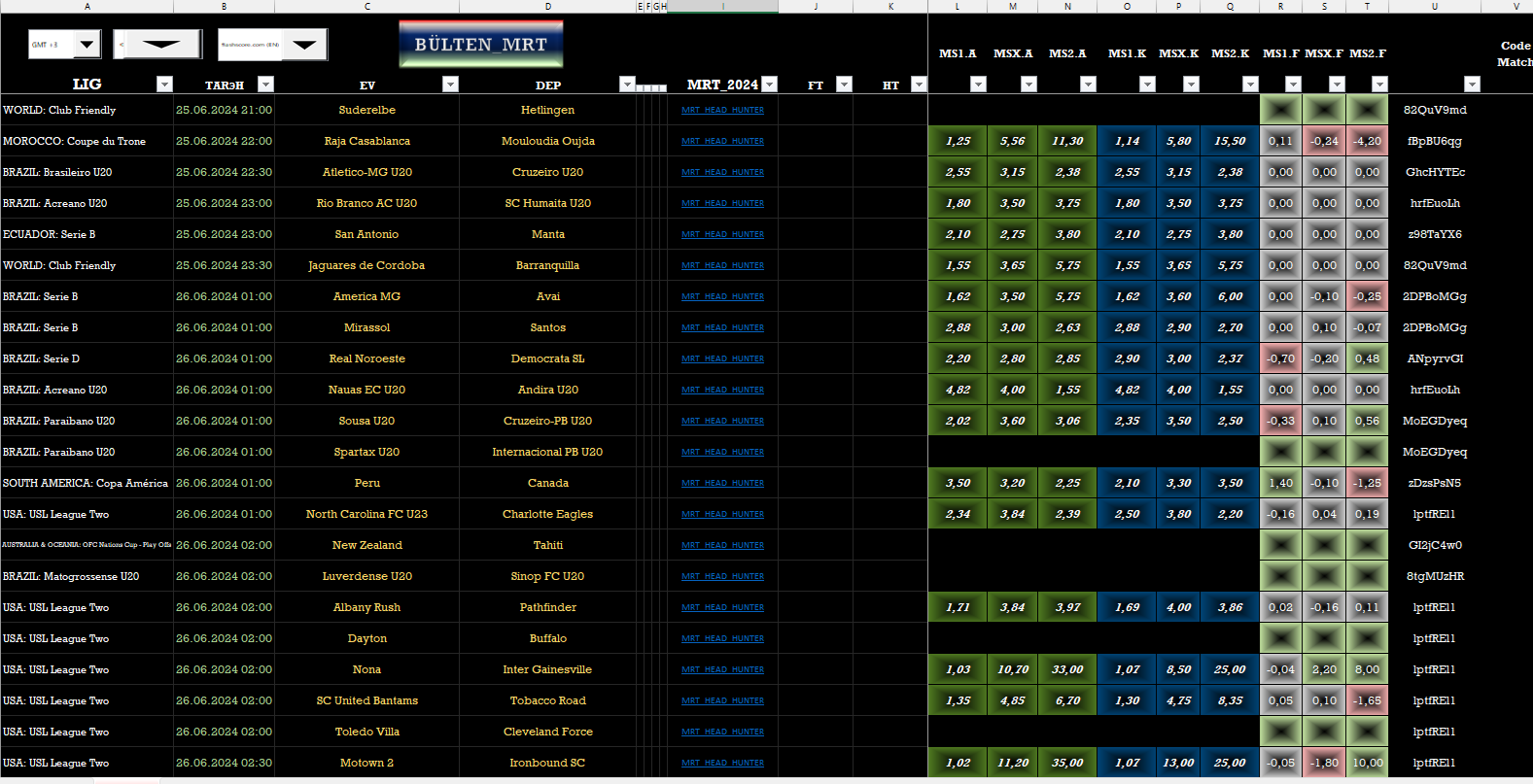Open MRT_HEAD_HUNTER link for San Antonio row
The width and height of the screenshot is (1533, 784).
[722, 234]
